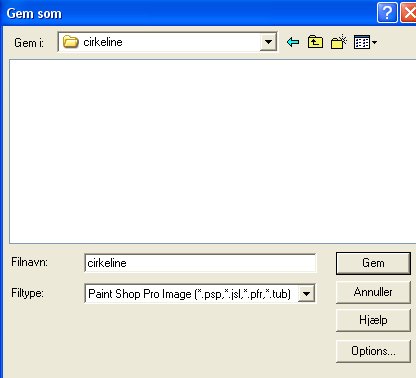Click the Hjælp button
This screenshot has height=378, width=416.
(373, 320)
